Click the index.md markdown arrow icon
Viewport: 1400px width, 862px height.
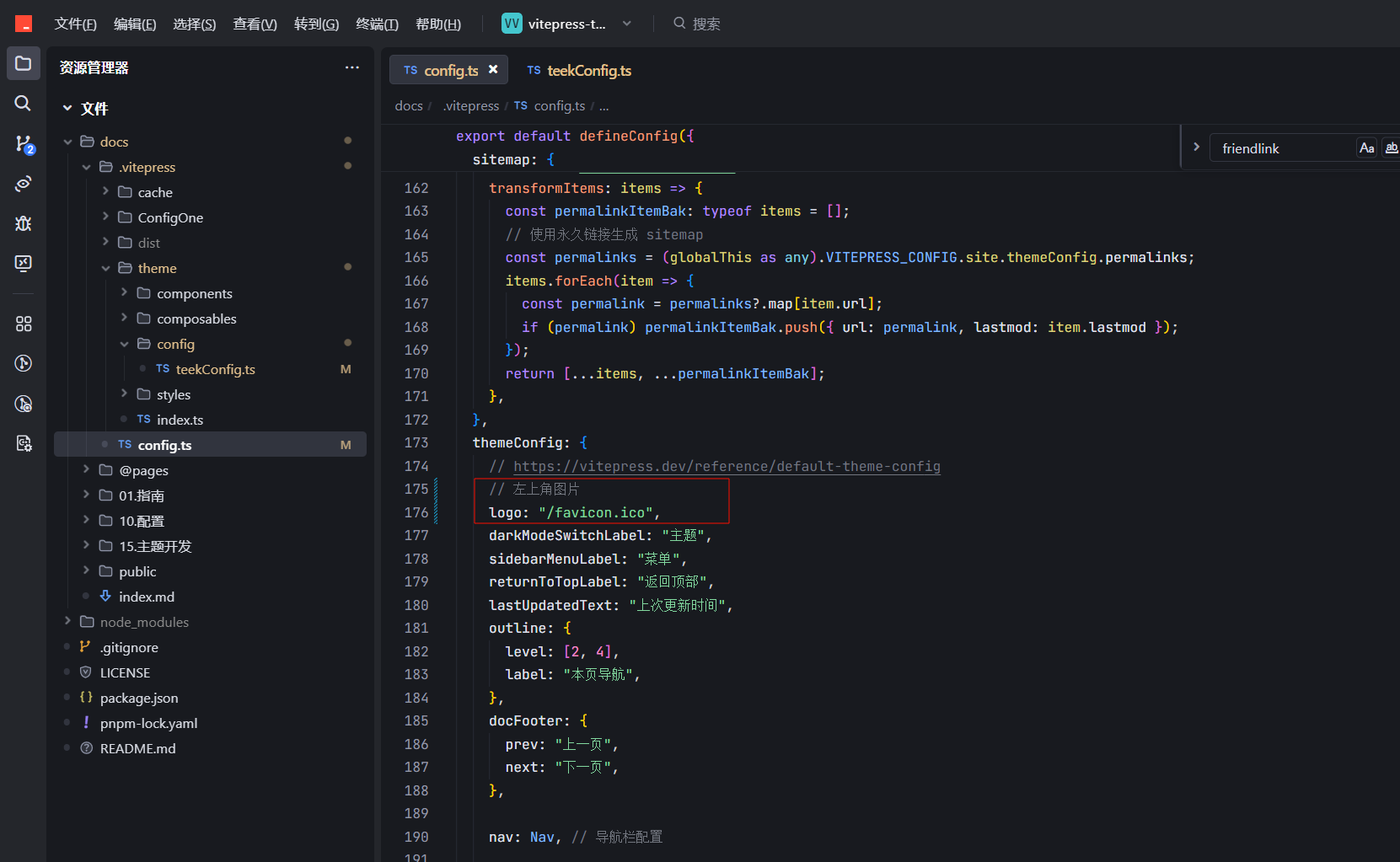pos(105,597)
